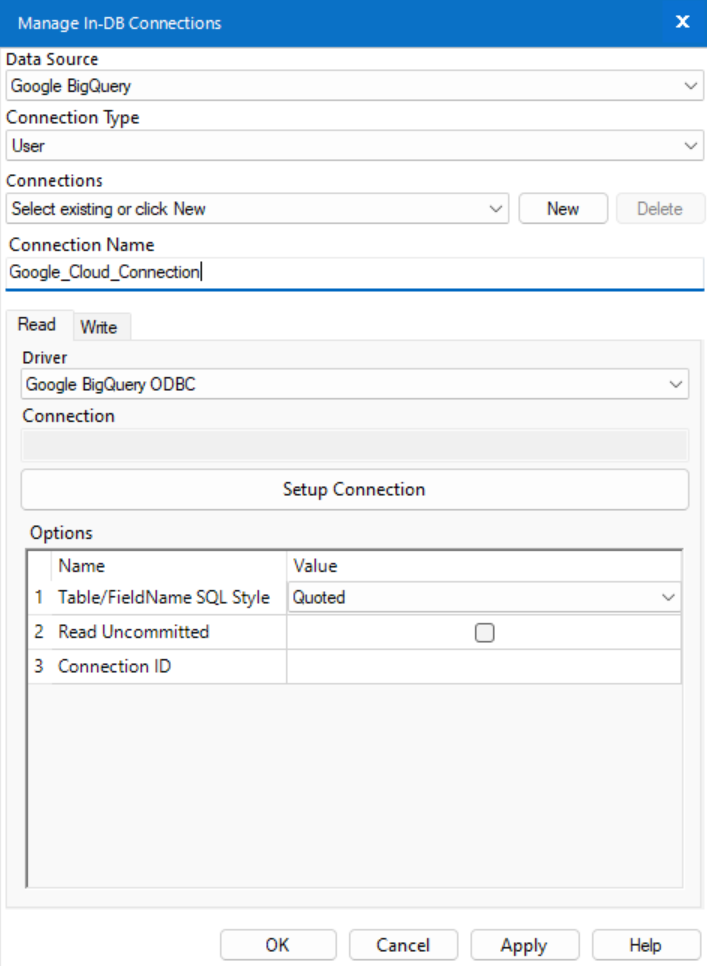Open Help for In-DB connections

click(x=646, y=945)
